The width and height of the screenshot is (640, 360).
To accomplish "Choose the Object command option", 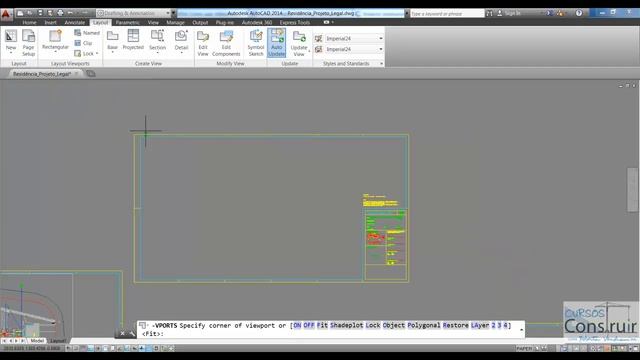I will 393,325.
